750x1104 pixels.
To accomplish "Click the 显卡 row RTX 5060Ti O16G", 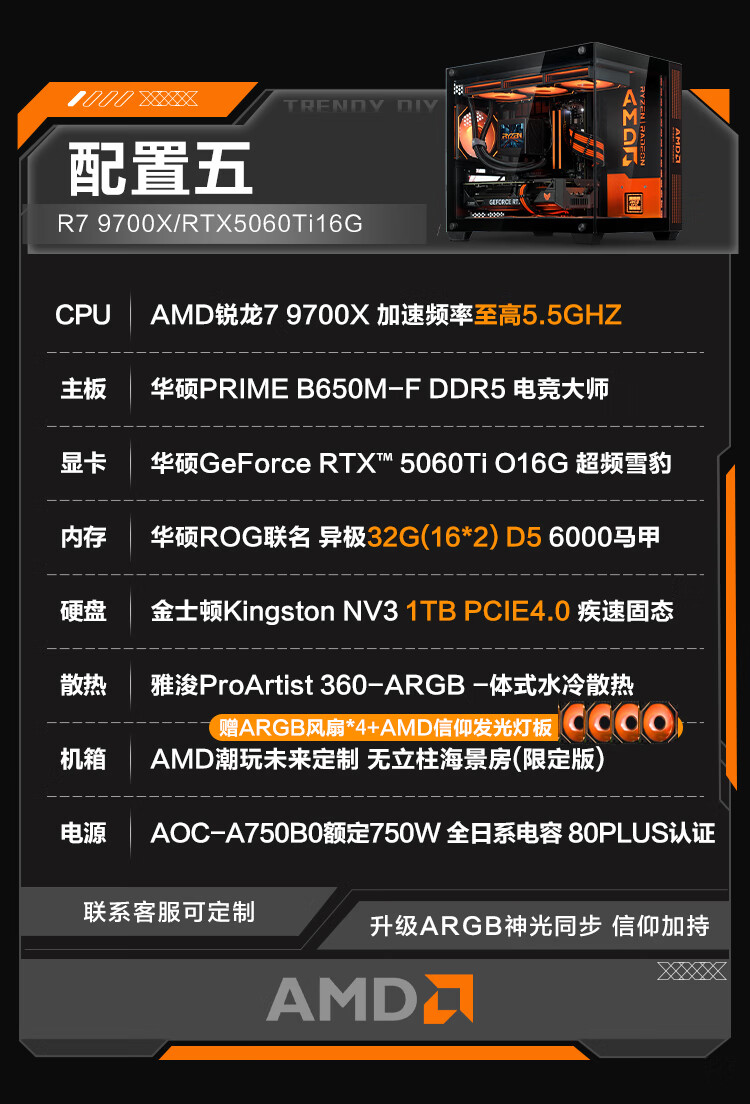I will click(x=375, y=463).
